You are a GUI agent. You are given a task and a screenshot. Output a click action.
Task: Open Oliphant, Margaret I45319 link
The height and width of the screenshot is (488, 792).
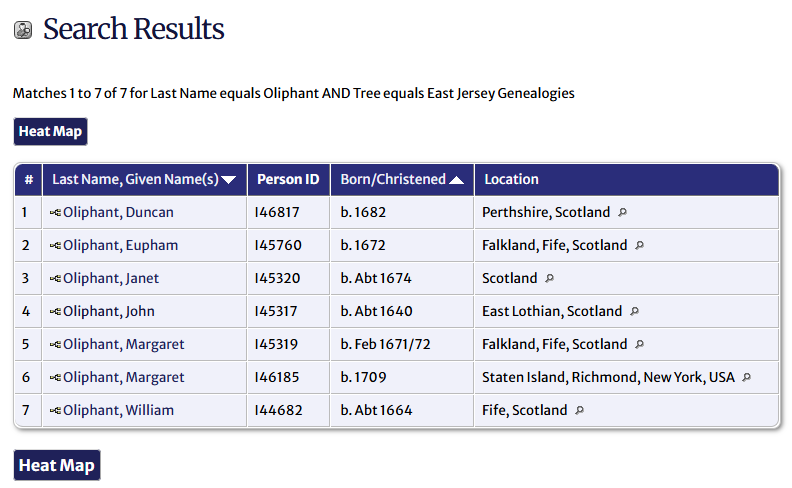click(123, 345)
